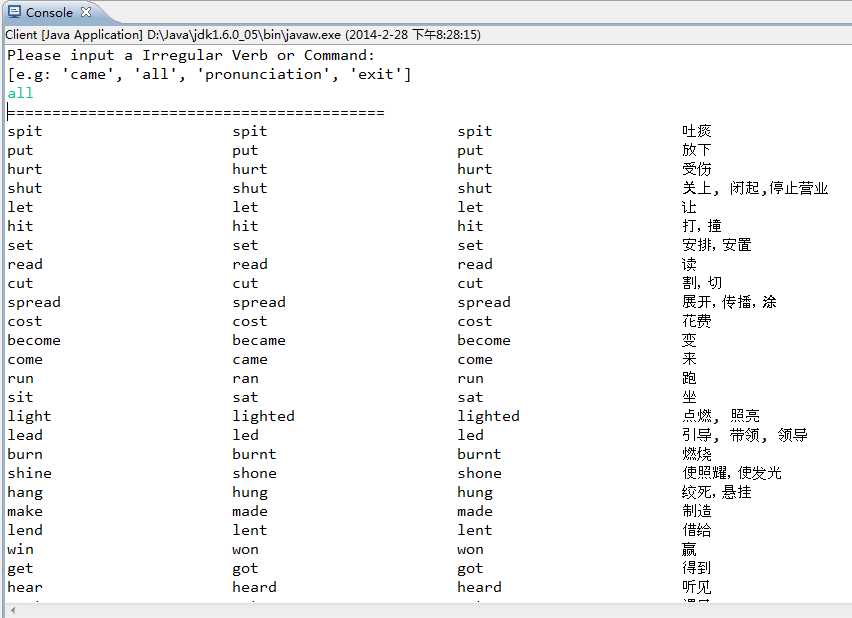
Task: Click 'shut' in the first column
Action: 25,189
